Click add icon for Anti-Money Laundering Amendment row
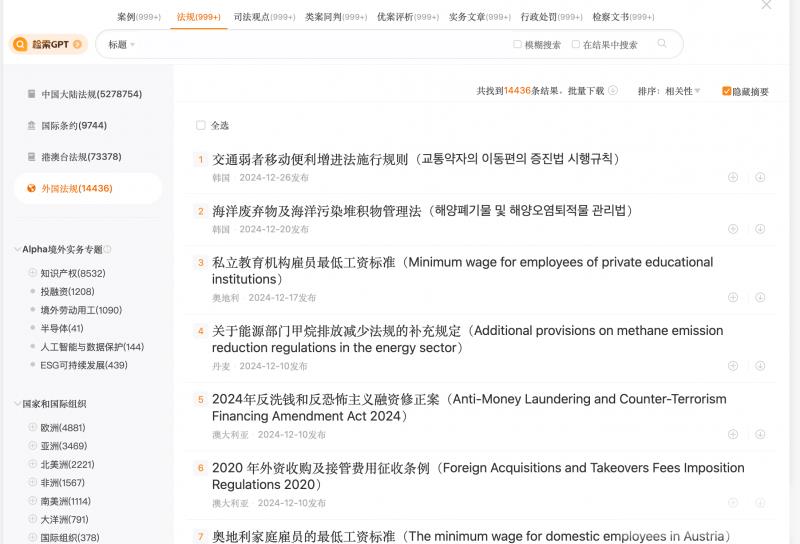 pos(733,434)
